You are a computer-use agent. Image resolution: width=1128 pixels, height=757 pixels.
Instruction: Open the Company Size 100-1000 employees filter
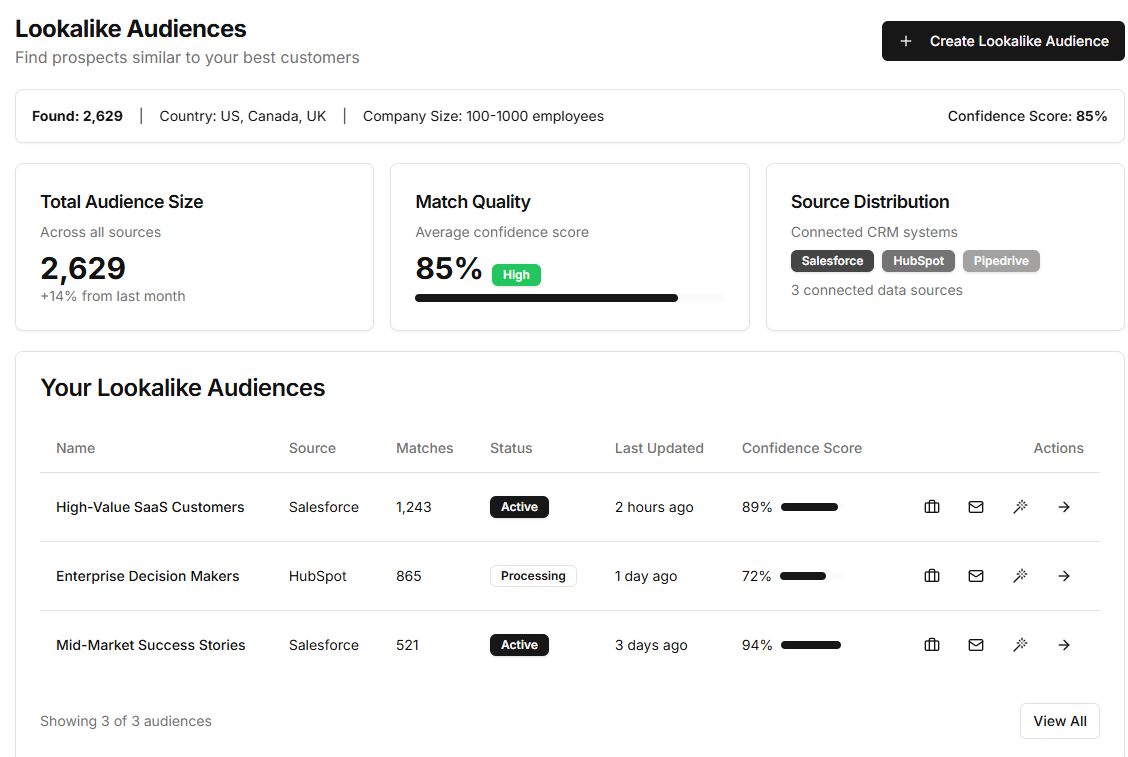[x=484, y=116]
